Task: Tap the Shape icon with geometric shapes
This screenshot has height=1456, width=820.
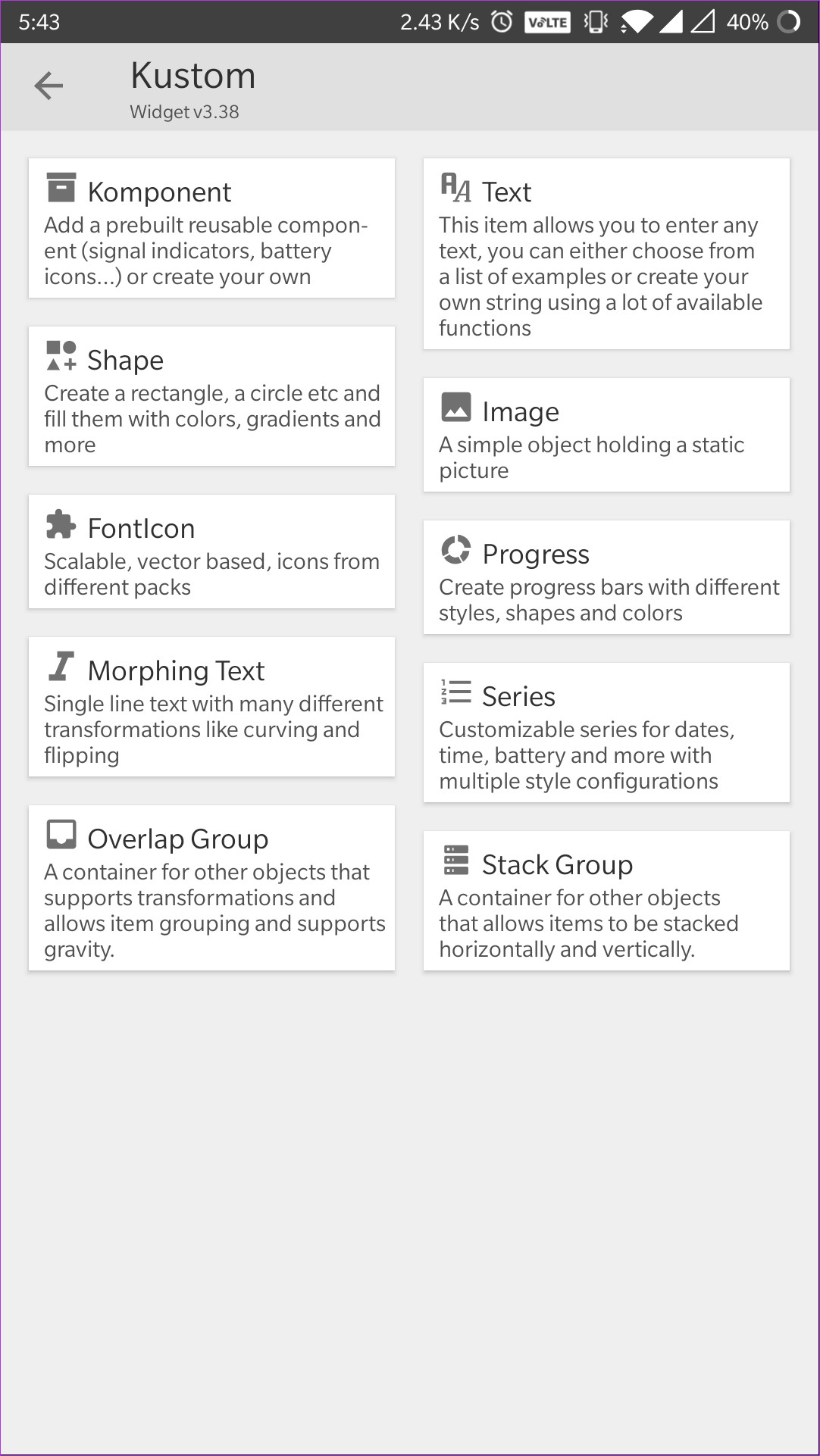Action: (61, 355)
